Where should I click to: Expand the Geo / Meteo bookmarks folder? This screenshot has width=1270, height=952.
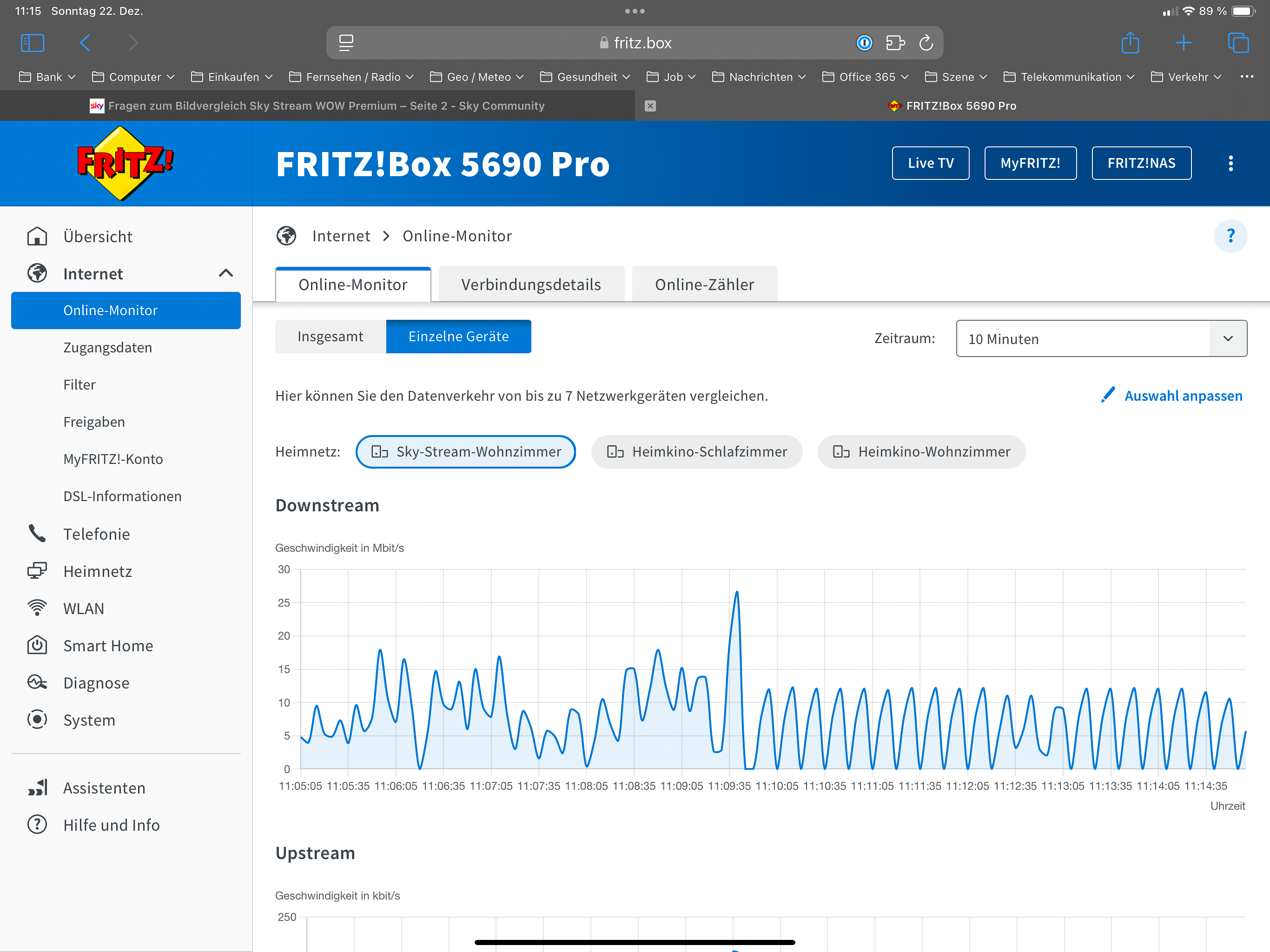477,77
